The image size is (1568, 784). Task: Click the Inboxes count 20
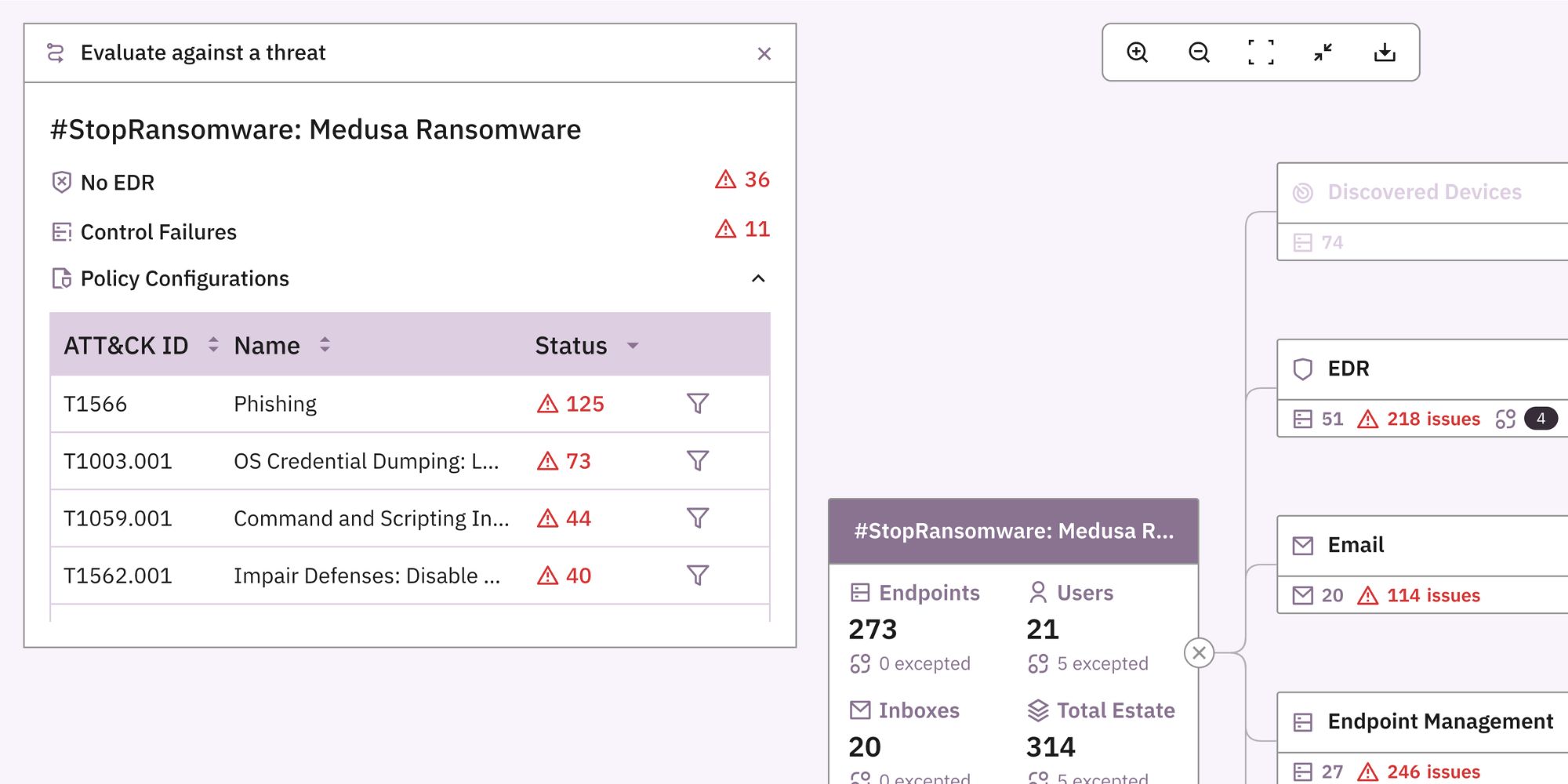click(865, 747)
